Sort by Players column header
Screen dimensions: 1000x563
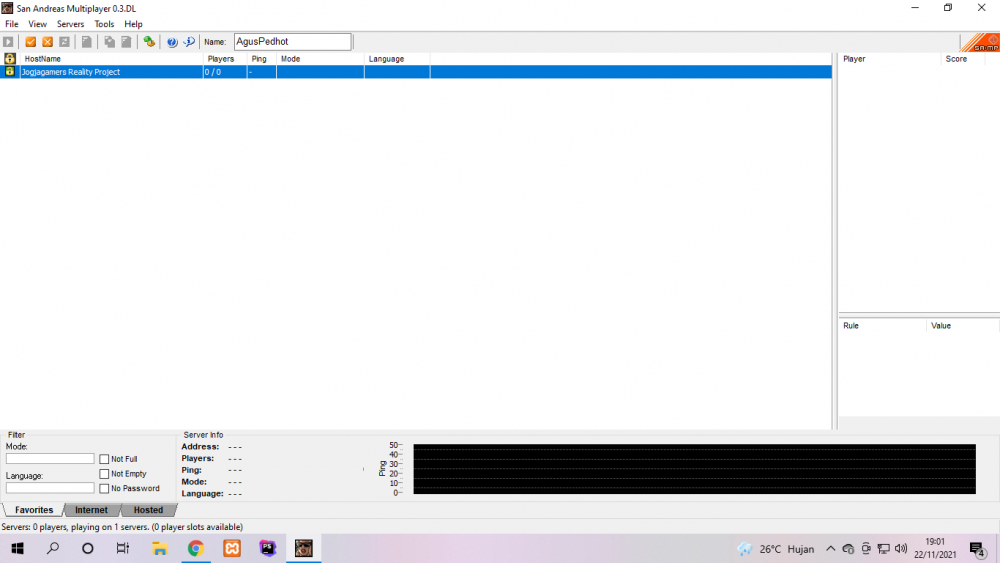225,59
